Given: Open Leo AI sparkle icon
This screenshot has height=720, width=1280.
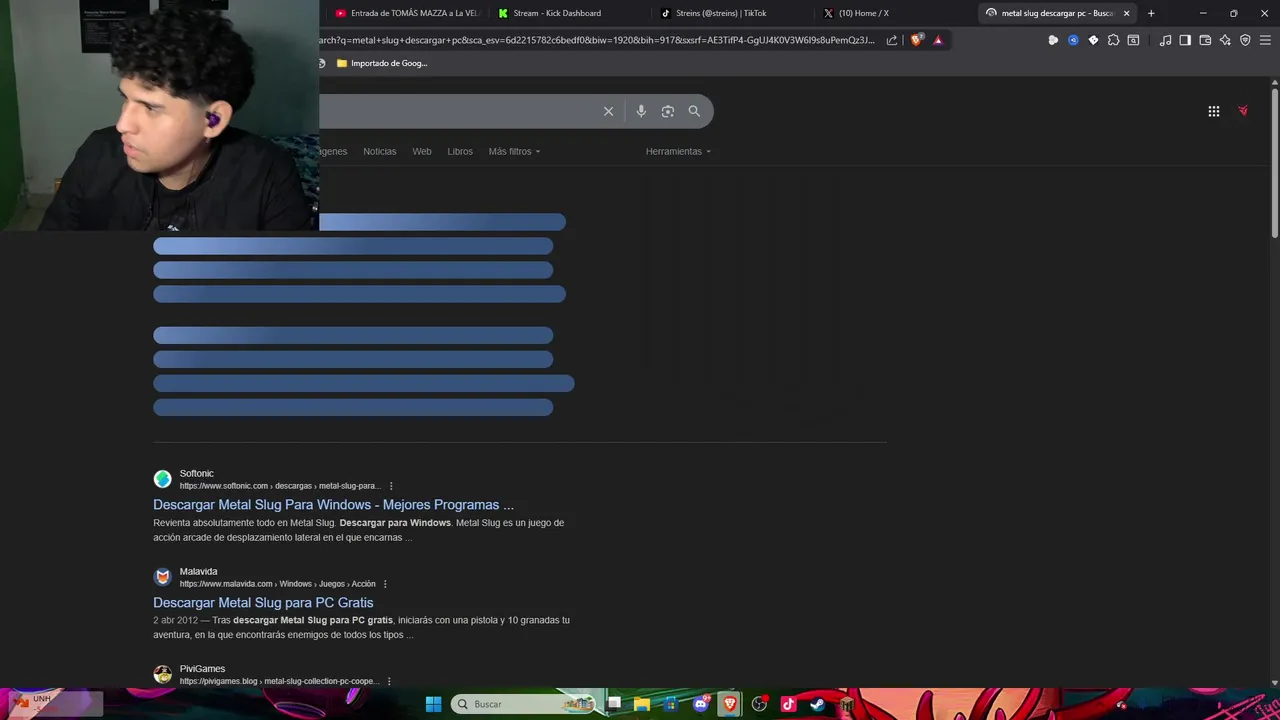Looking at the screenshot, I should (x=1225, y=40).
